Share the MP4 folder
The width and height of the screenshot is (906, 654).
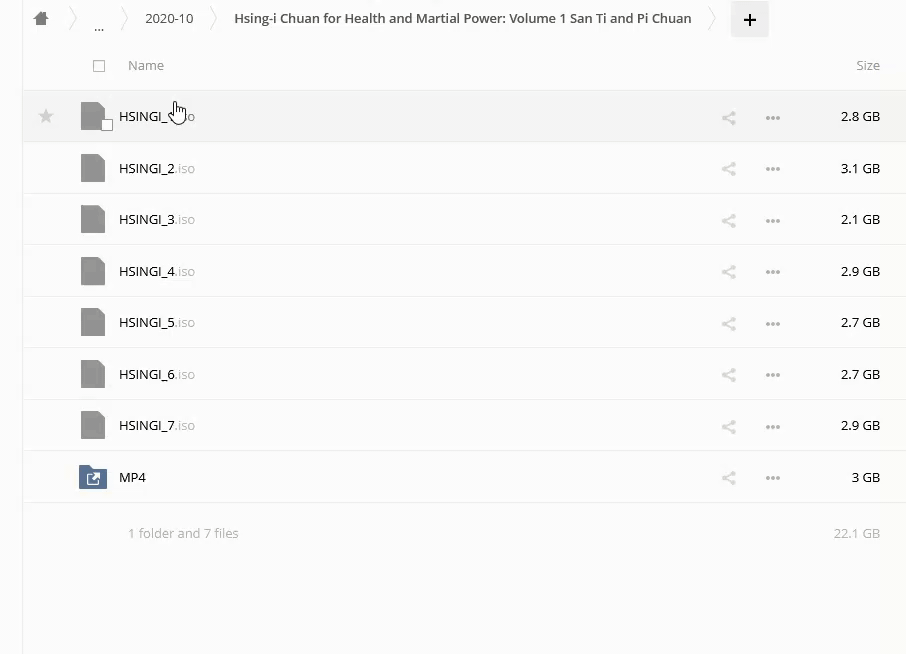(728, 478)
